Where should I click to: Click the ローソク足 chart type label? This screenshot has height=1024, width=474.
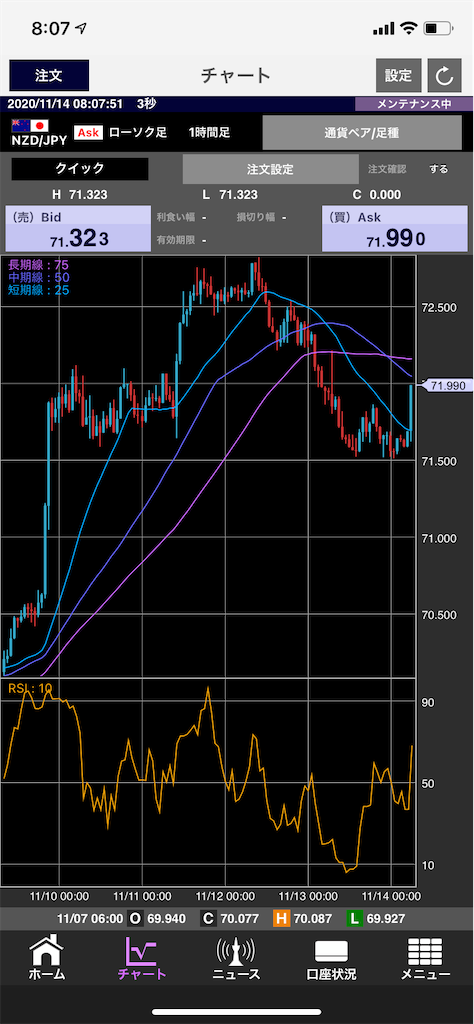[x=138, y=133]
